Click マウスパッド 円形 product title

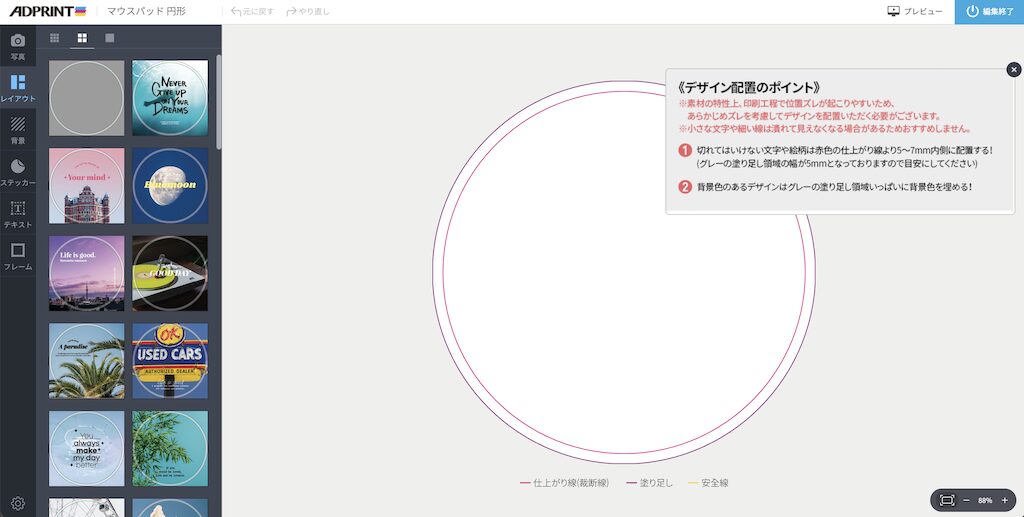click(x=146, y=12)
